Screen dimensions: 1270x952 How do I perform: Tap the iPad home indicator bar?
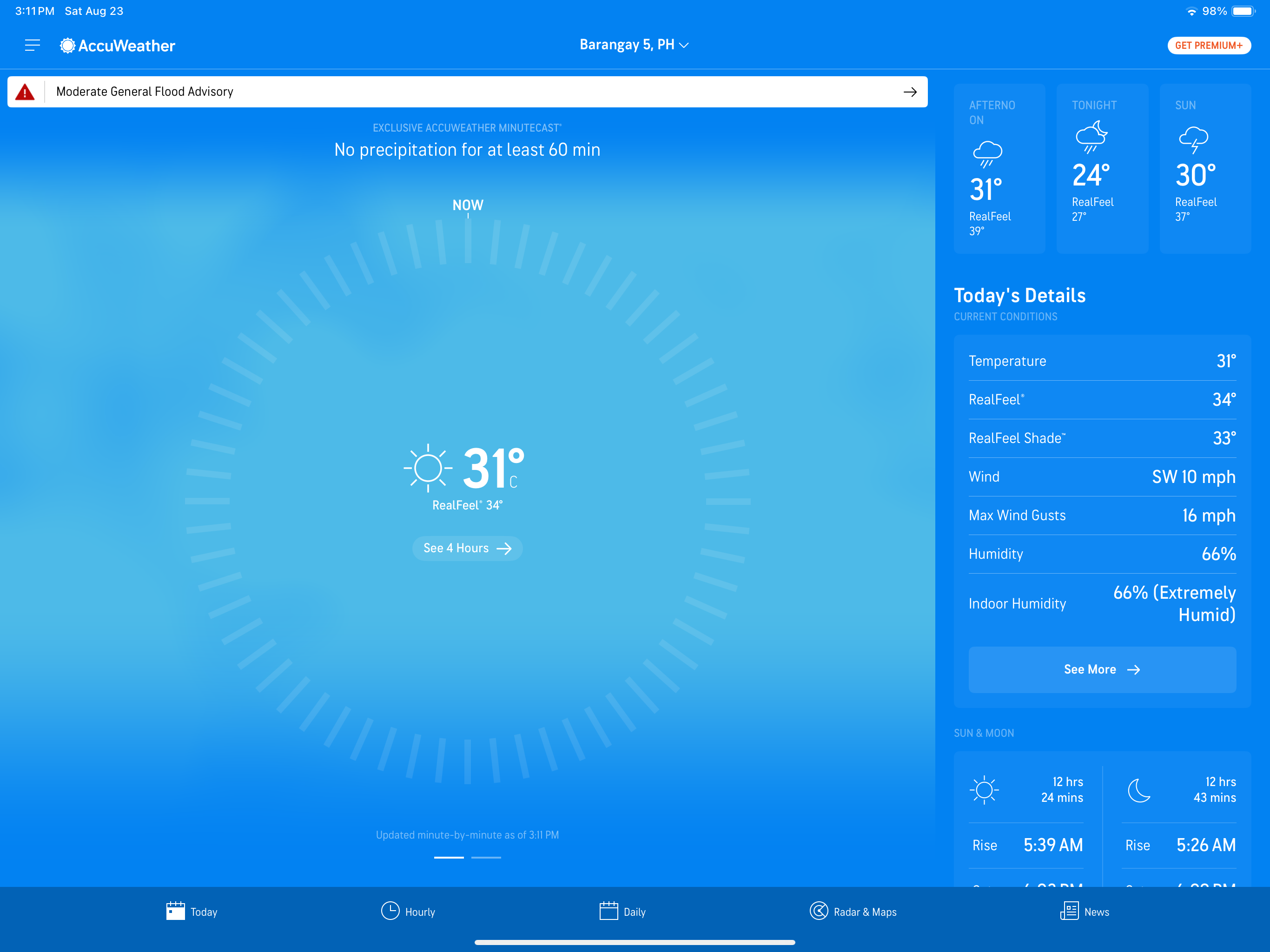tap(635, 942)
